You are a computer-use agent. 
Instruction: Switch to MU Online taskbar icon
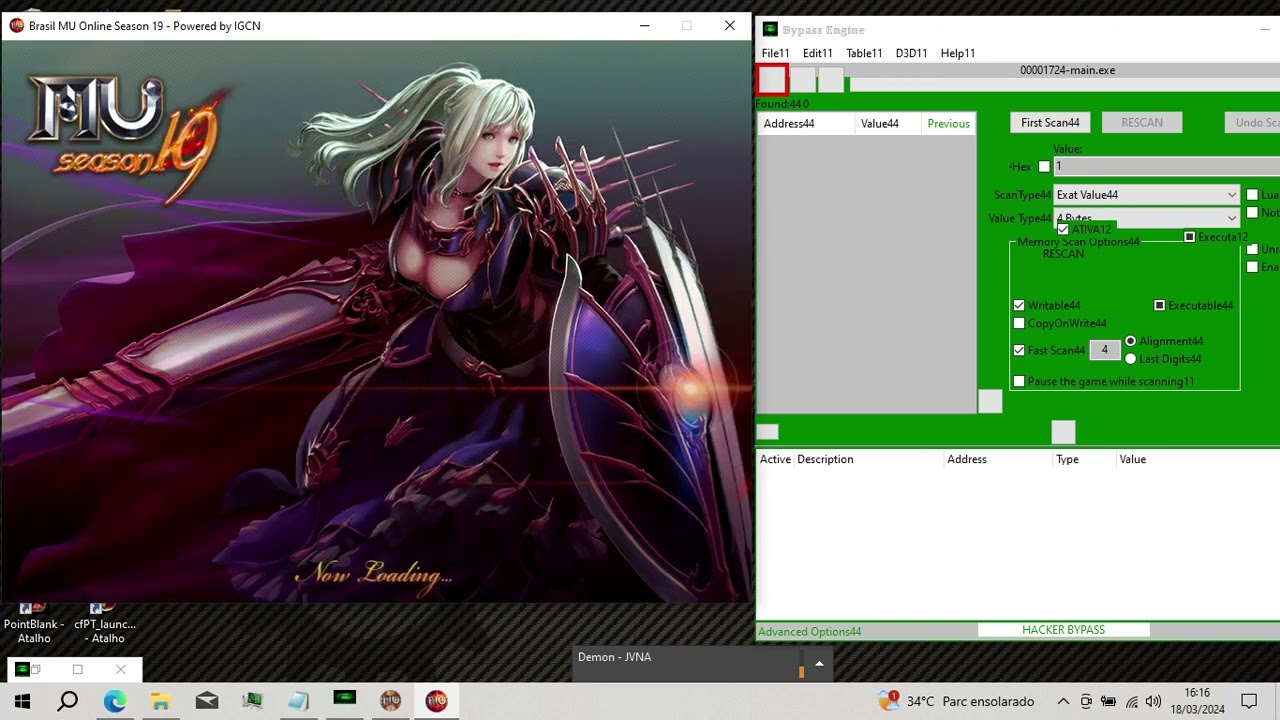click(436, 701)
